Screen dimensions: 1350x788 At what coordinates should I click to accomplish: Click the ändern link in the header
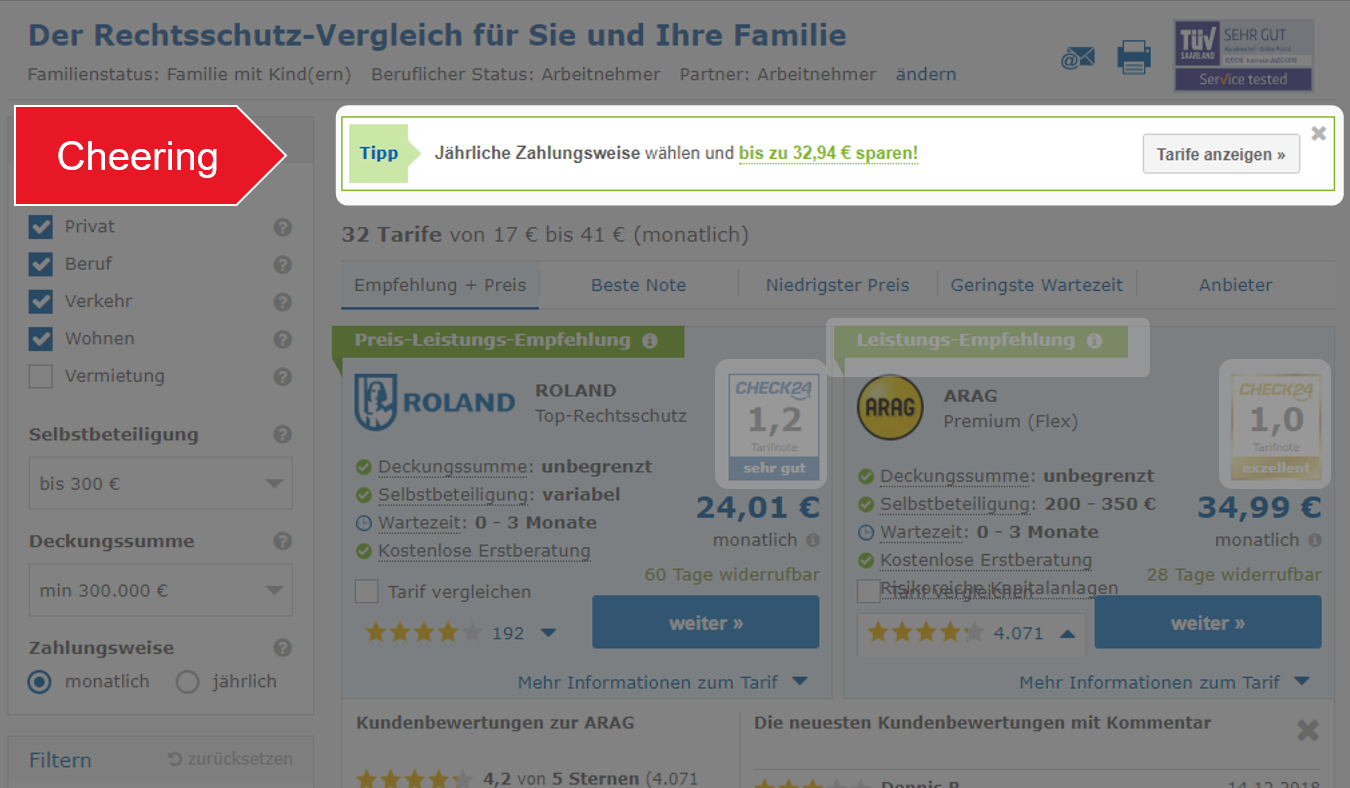926,75
